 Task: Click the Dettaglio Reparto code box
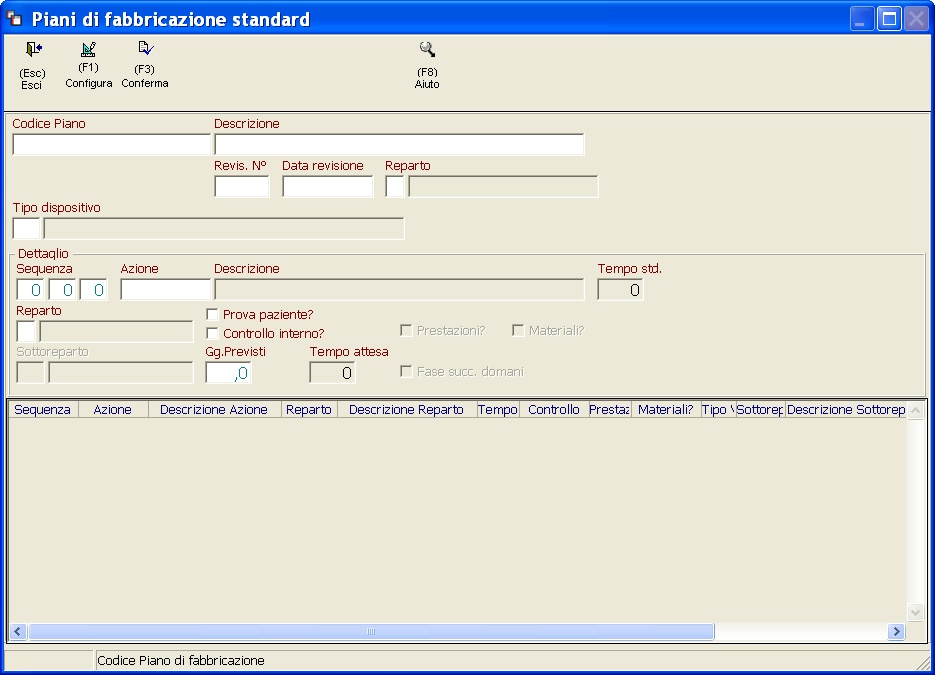tap(26, 332)
